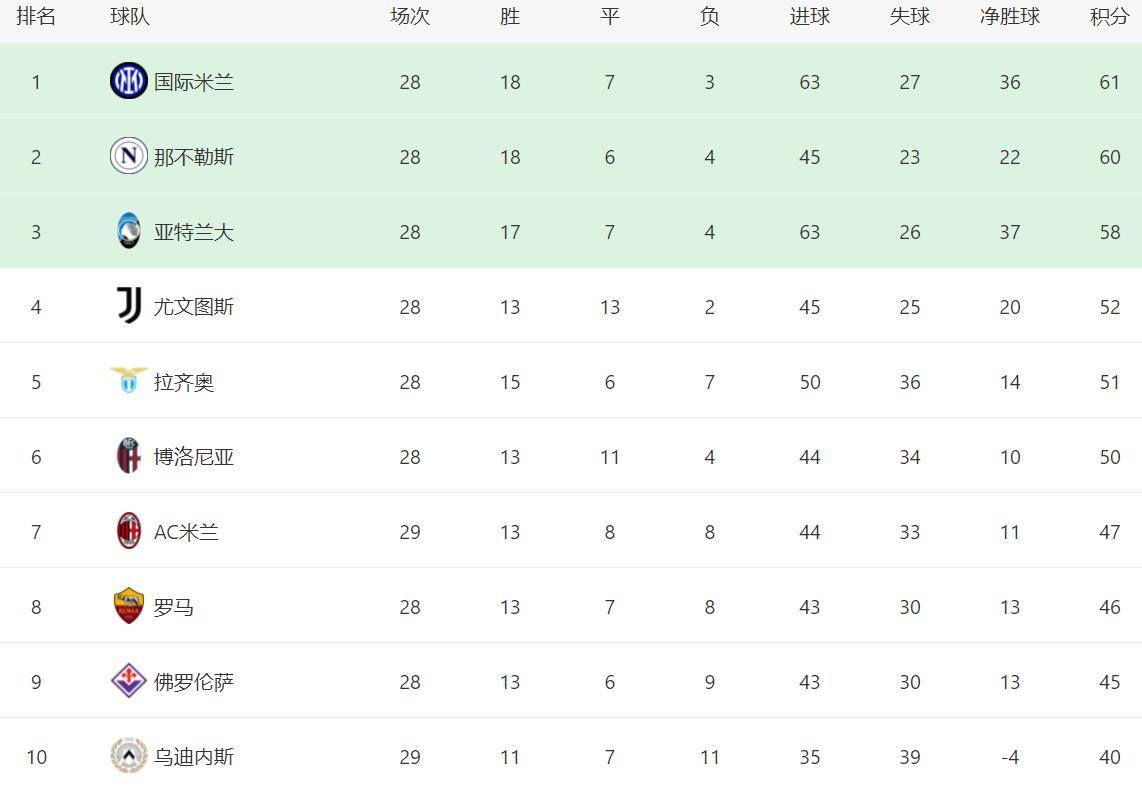Click the 进球 column header

(x=809, y=17)
